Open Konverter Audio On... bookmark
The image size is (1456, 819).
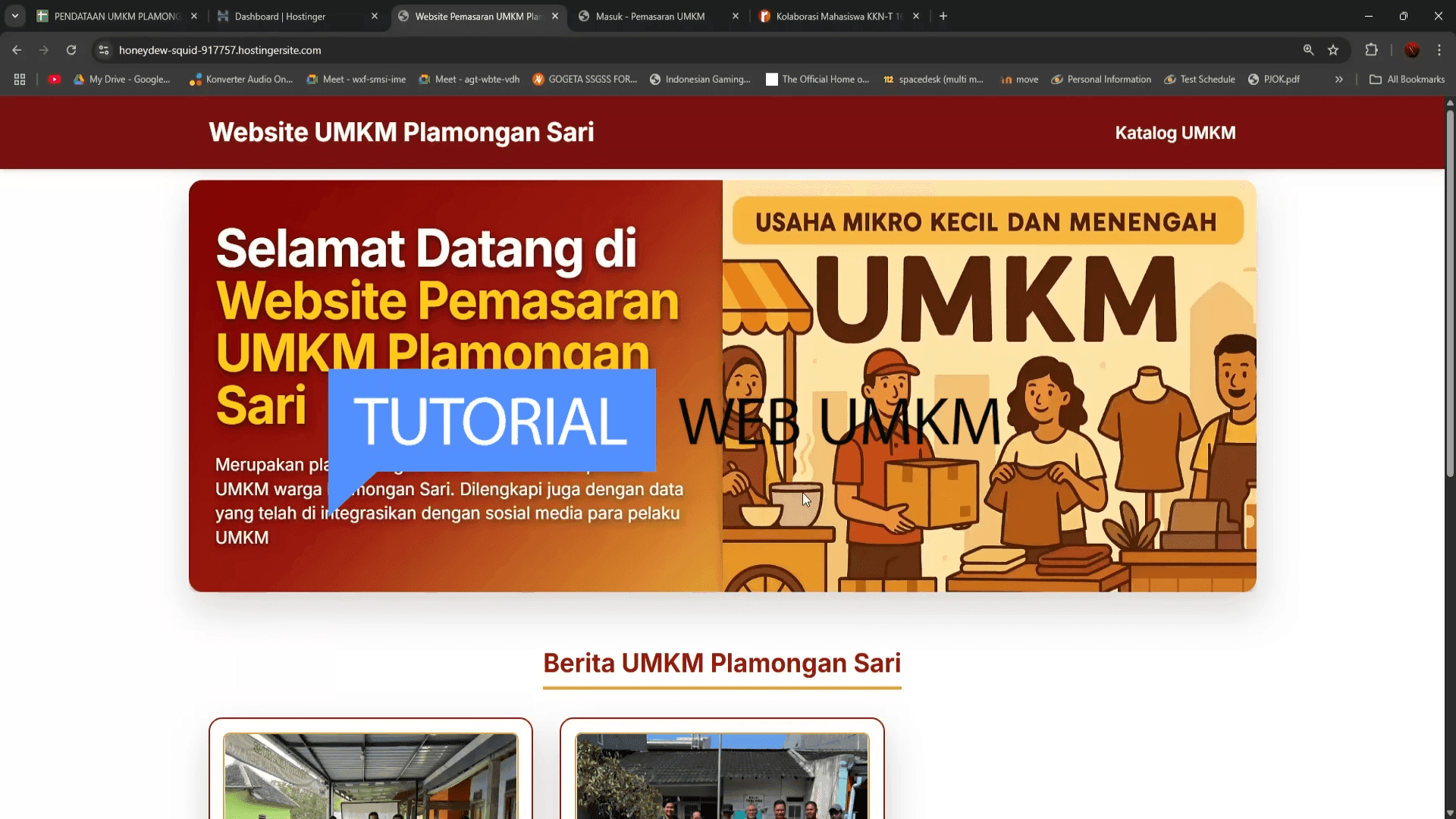point(241,79)
